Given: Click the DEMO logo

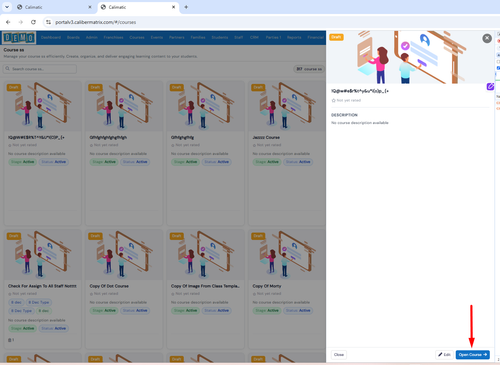Looking at the screenshot, I should (x=19, y=38).
